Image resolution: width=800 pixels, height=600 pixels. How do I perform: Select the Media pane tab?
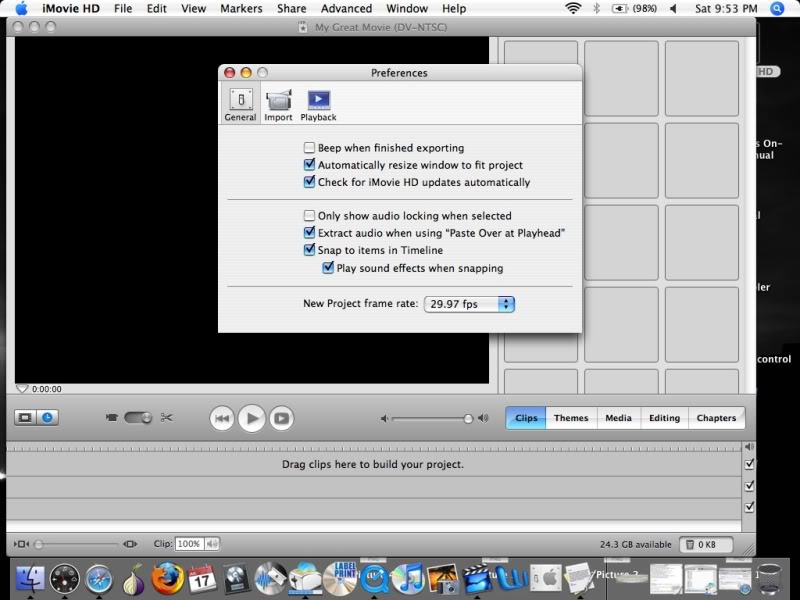pyautogui.click(x=618, y=418)
